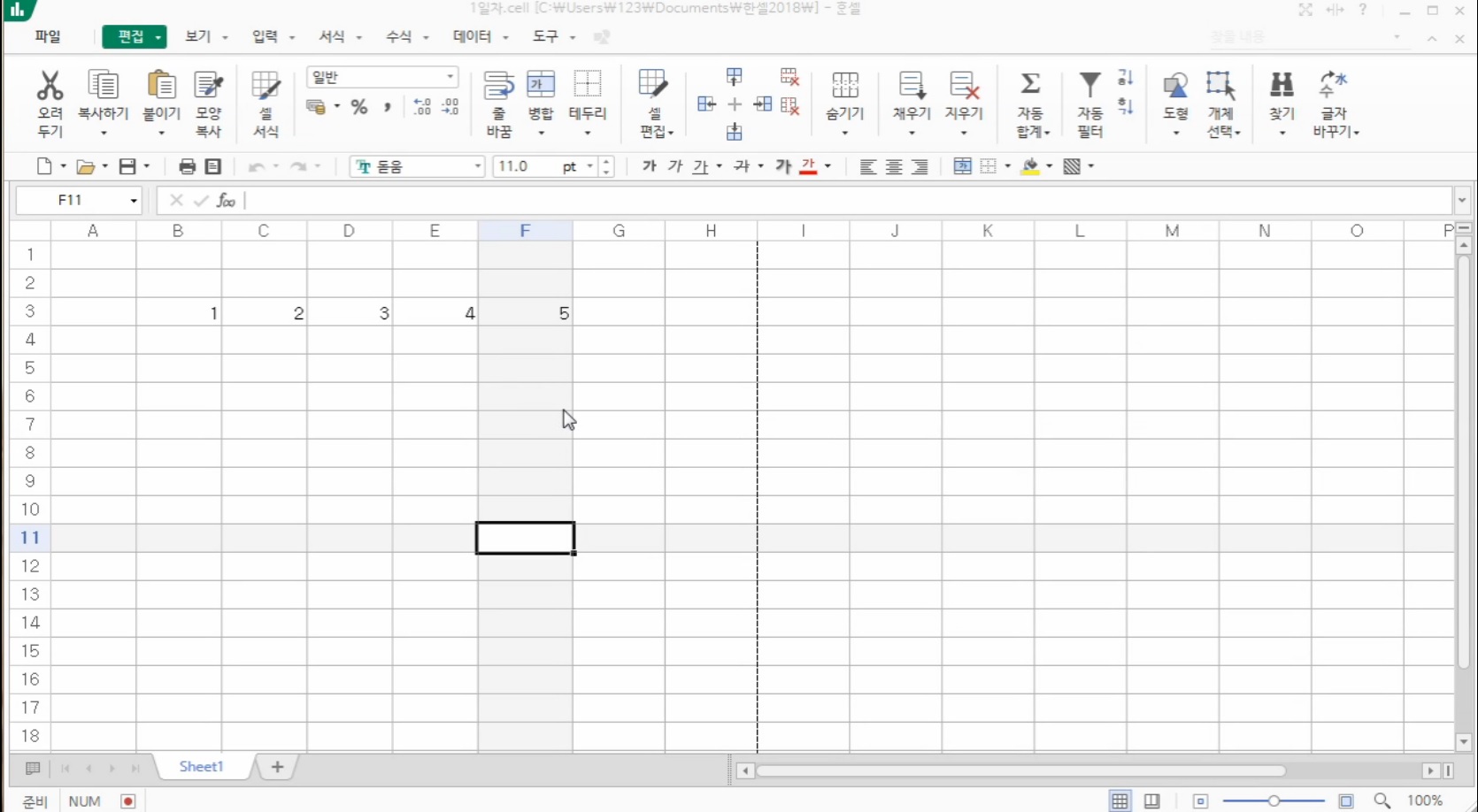Open the 데이터 menu
1478x812 pixels.
pyautogui.click(x=472, y=36)
